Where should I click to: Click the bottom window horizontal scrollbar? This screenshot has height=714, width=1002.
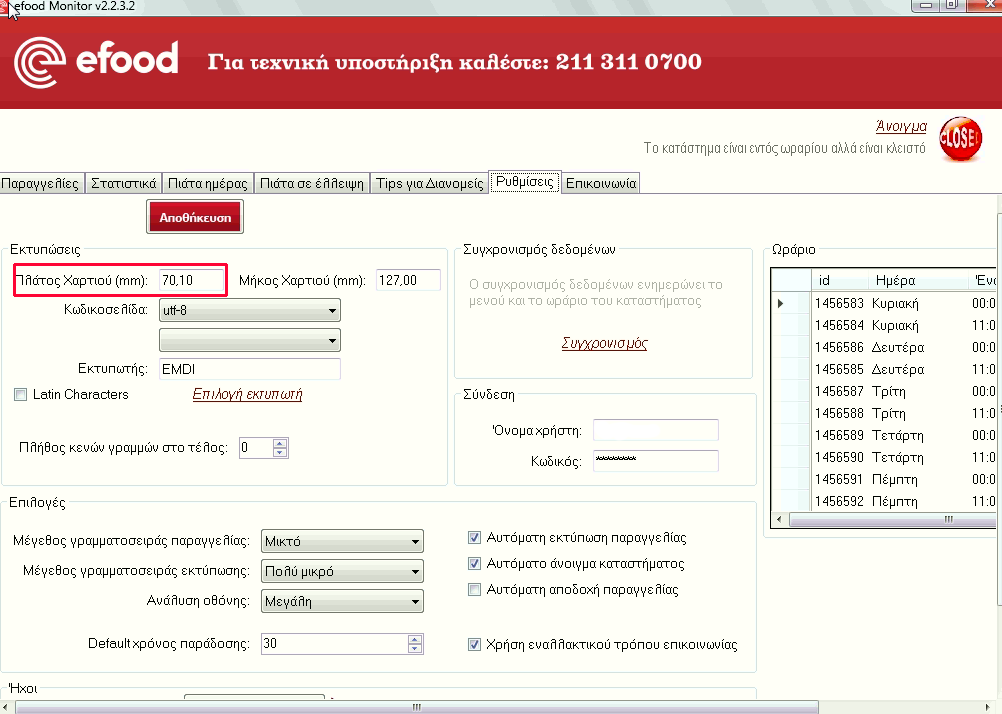click(x=417, y=707)
